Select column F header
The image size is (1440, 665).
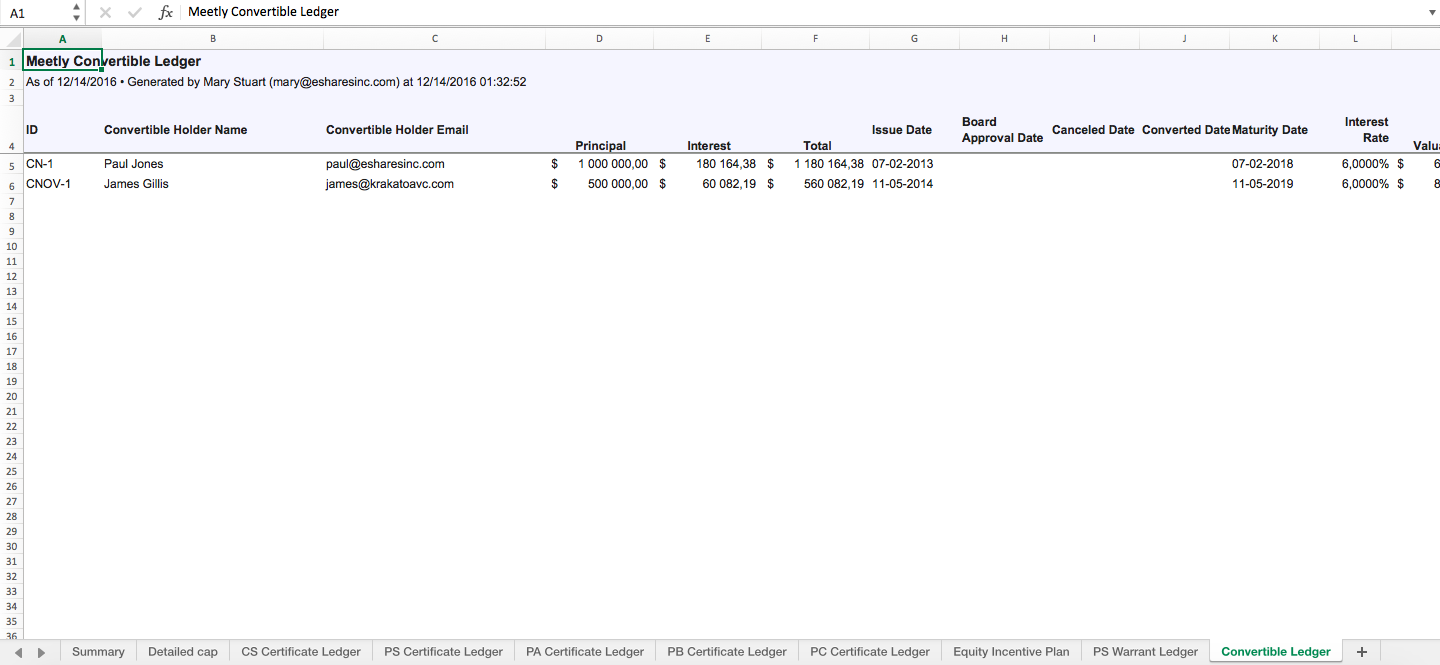tap(815, 39)
